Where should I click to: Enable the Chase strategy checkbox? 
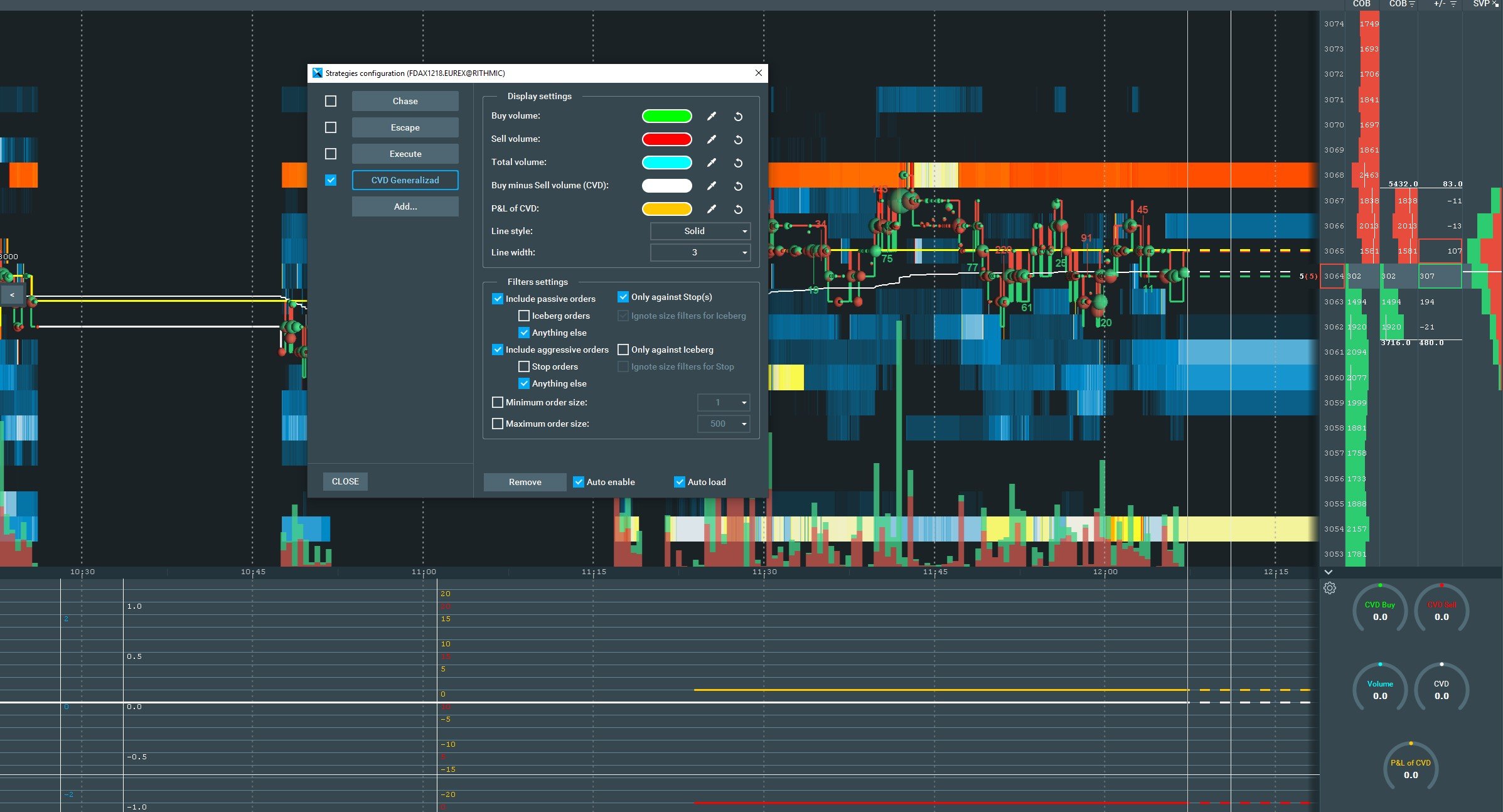point(331,101)
